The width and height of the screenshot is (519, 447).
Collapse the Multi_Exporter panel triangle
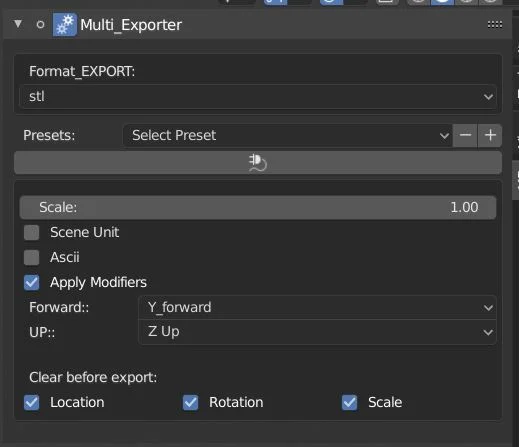pos(18,24)
